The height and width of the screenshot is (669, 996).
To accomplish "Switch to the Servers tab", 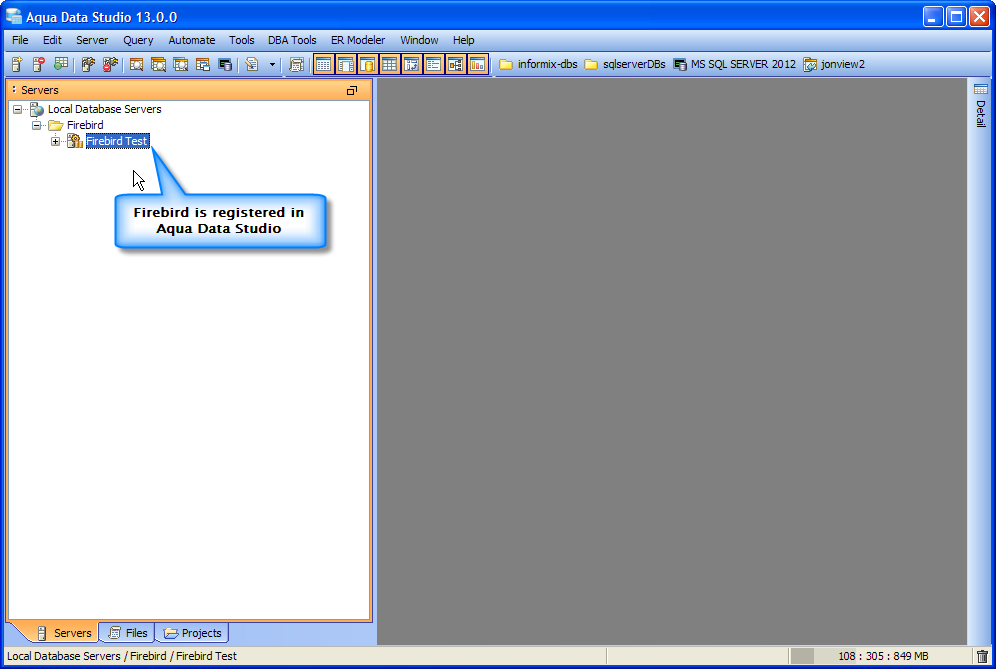I will point(64,633).
